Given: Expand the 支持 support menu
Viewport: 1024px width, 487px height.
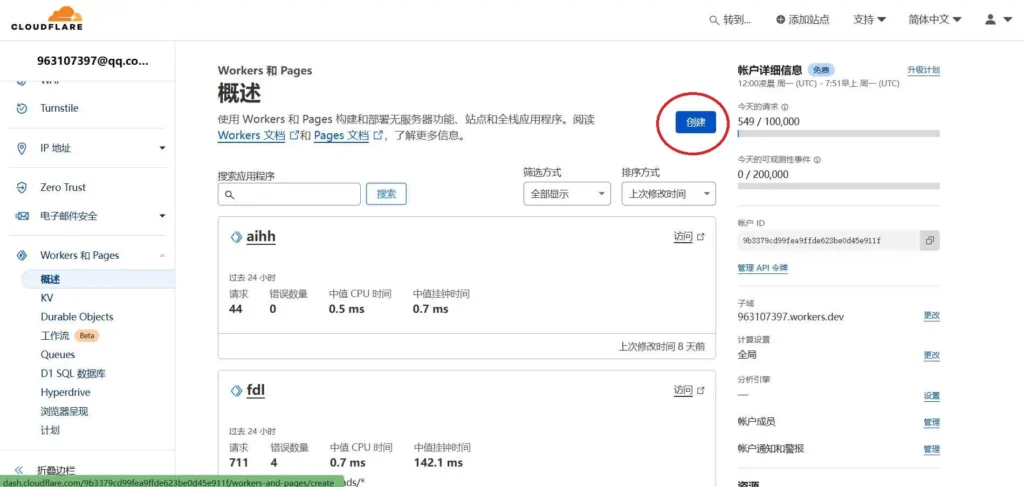Looking at the screenshot, I should tap(869, 19).
